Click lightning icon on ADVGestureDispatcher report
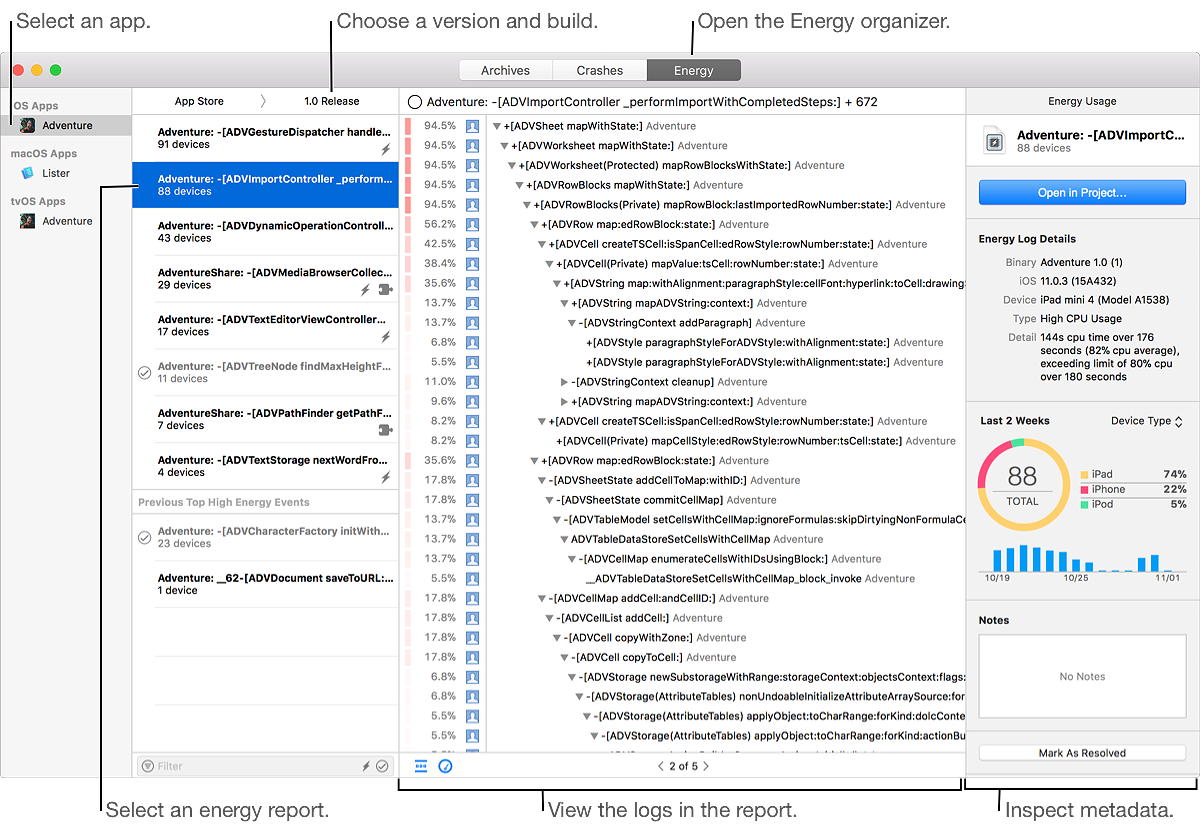Viewport: 1202px width, 826px height. click(x=386, y=149)
